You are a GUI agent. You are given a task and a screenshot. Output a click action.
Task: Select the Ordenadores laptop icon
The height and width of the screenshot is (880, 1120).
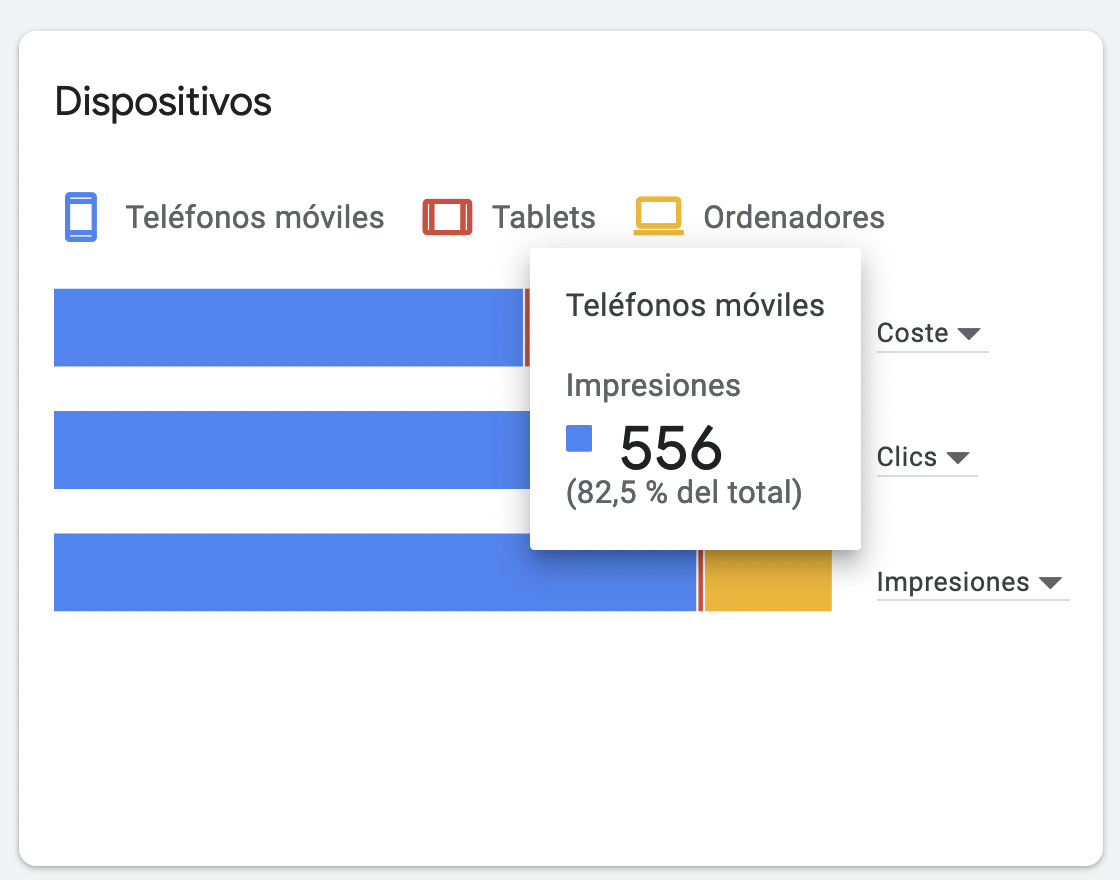[x=658, y=216]
